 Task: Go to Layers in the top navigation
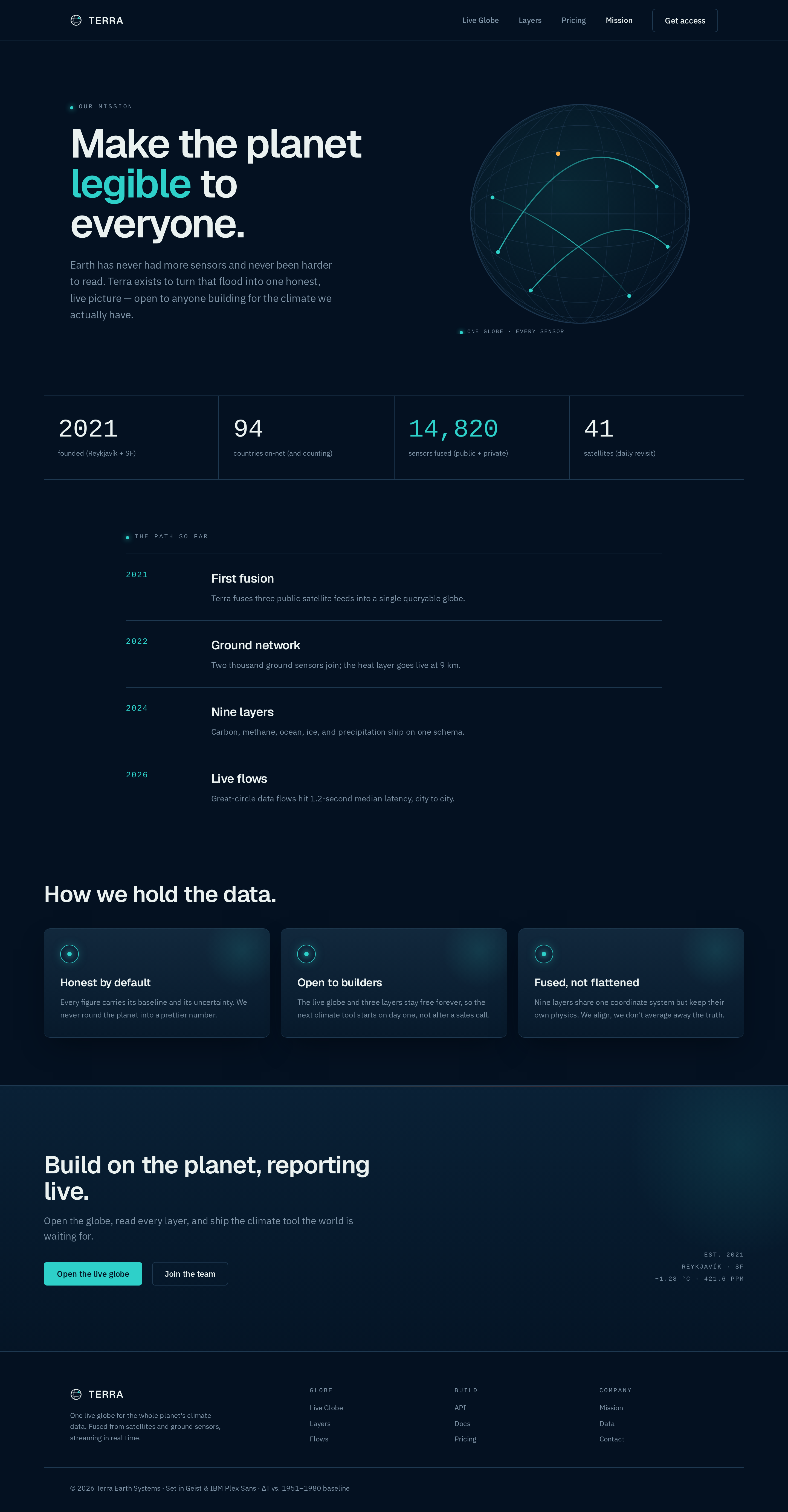coord(530,21)
